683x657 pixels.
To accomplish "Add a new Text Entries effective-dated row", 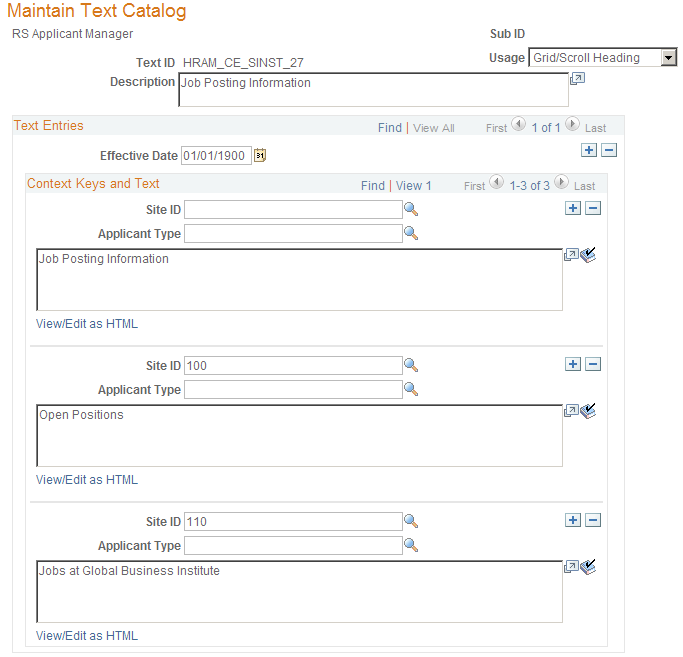I will (x=589, y=150).
